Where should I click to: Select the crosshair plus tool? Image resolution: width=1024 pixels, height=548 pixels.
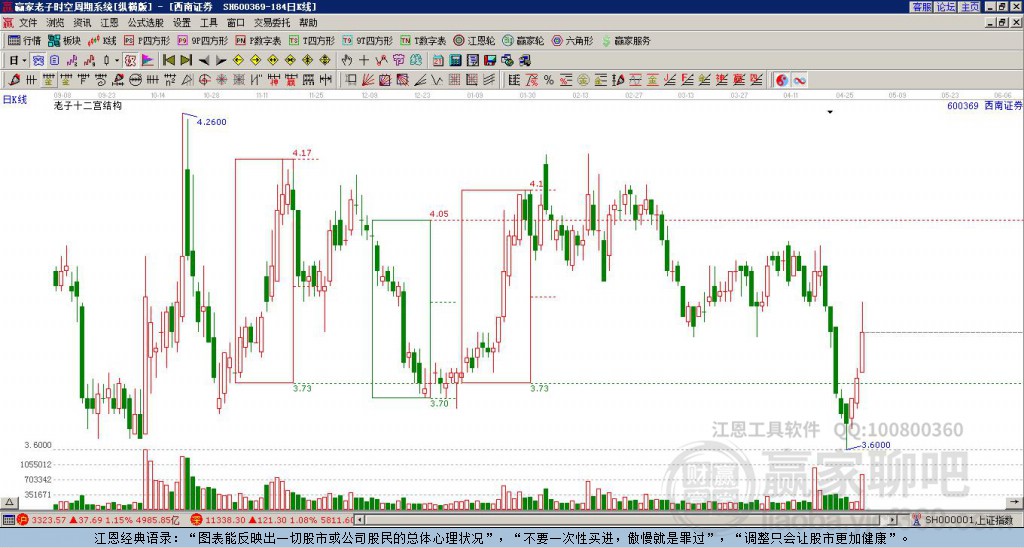click(364, 60)
